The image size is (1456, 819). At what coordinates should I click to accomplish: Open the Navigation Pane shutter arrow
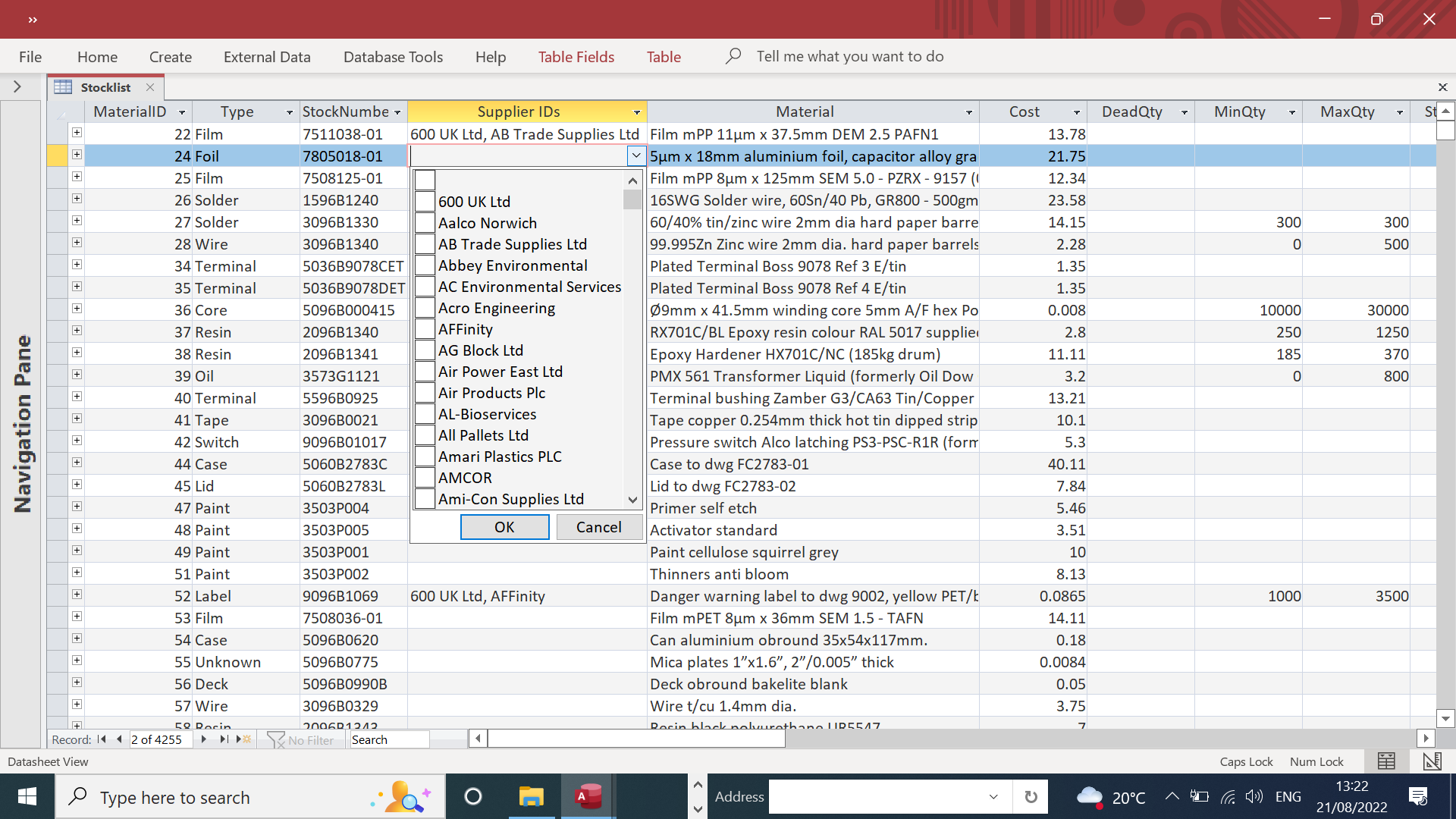[x=17, y=87]
